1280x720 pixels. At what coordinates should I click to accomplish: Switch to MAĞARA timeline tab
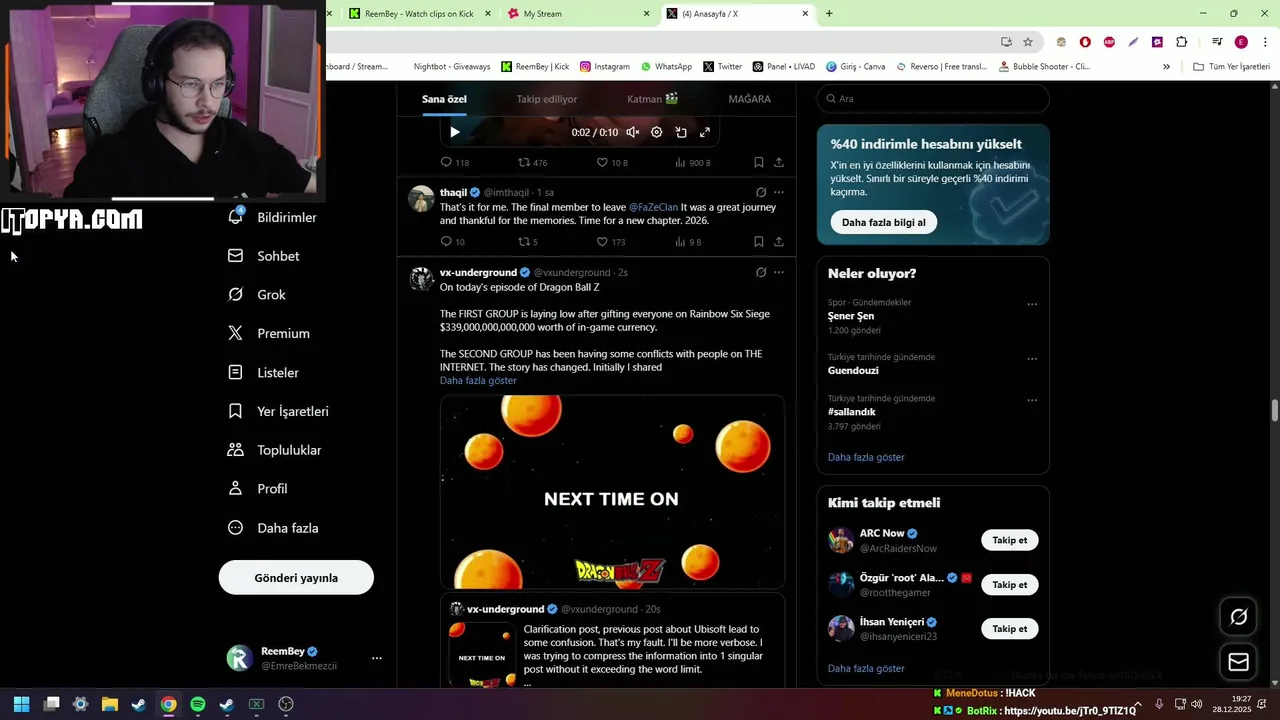click(x=750, y=99)
